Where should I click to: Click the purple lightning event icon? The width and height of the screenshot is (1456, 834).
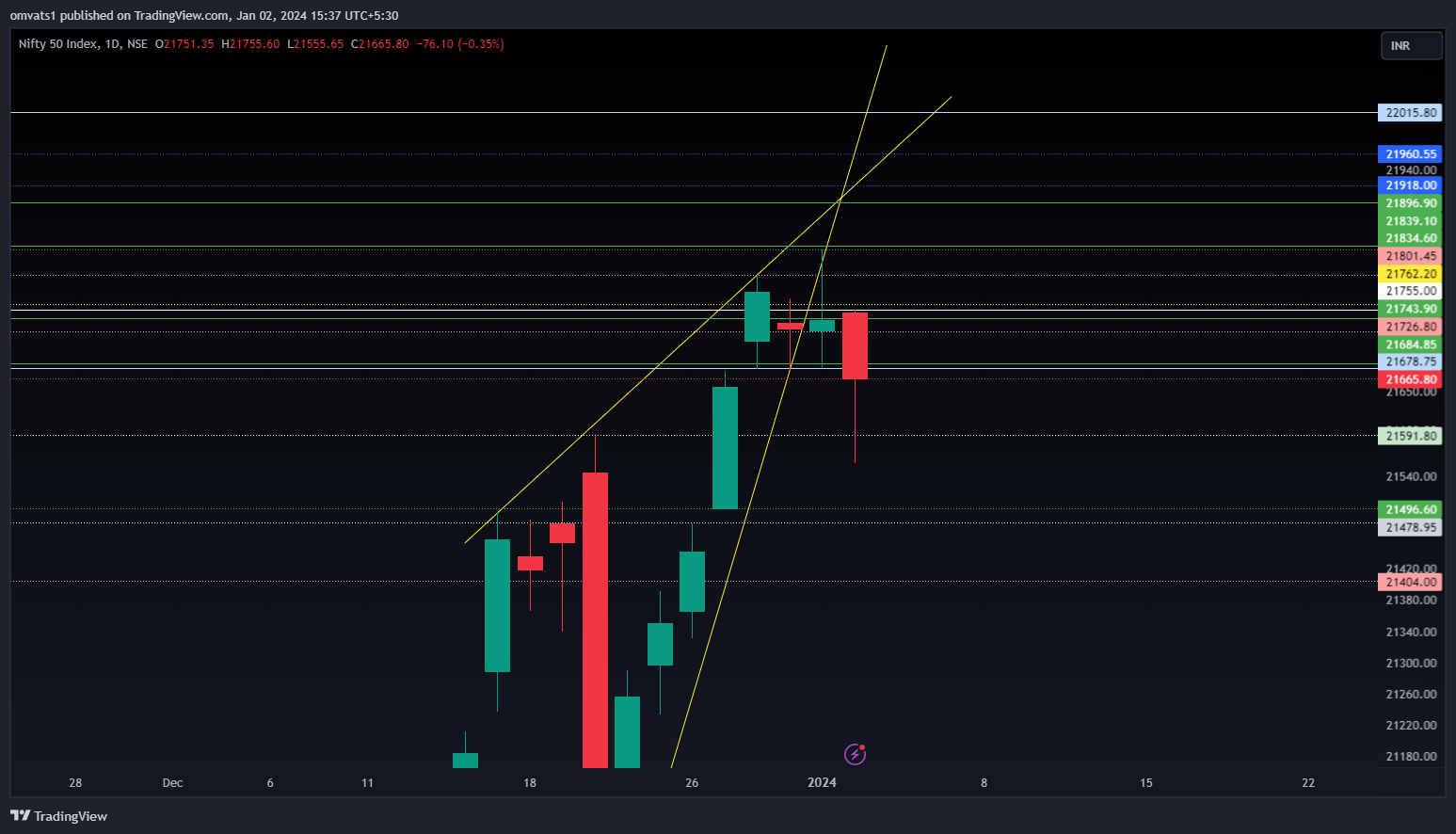855,754
